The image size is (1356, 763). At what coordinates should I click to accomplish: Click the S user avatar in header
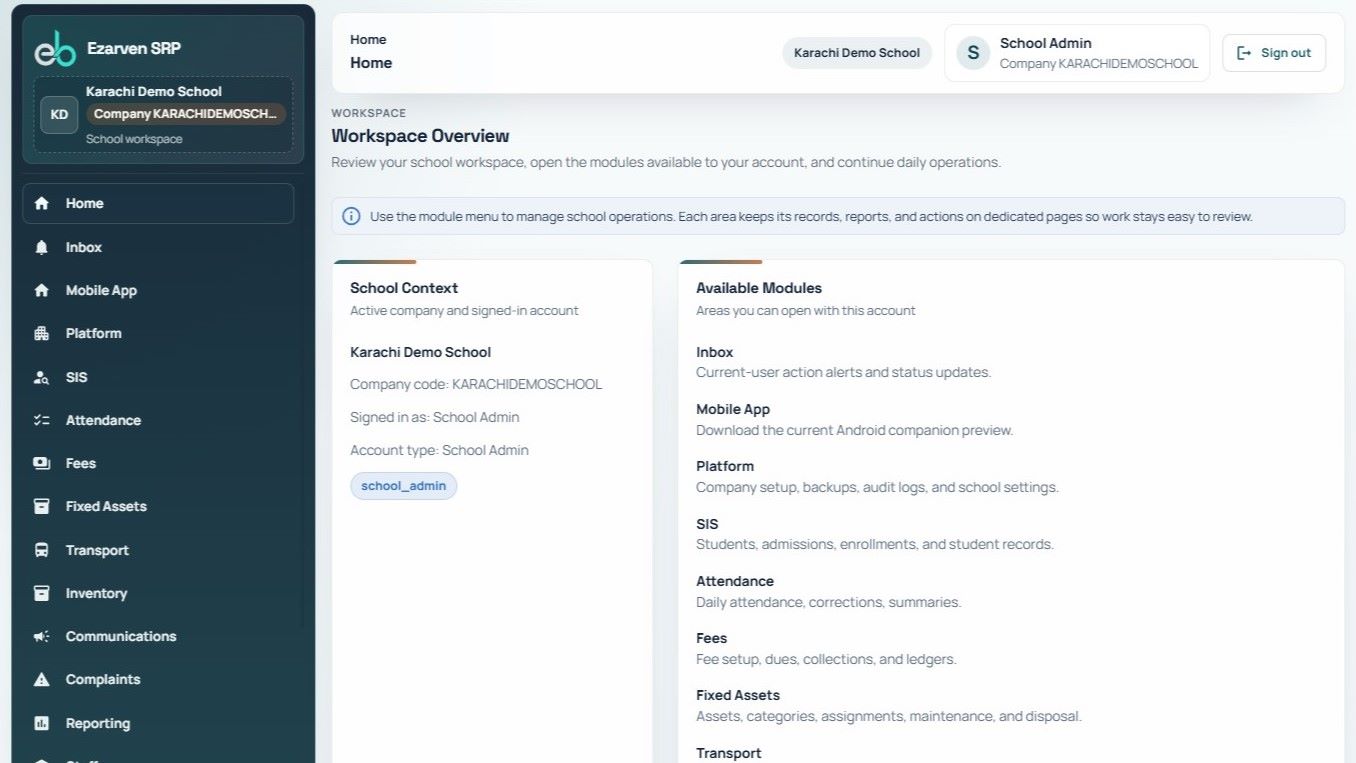(x=973, y=53)
